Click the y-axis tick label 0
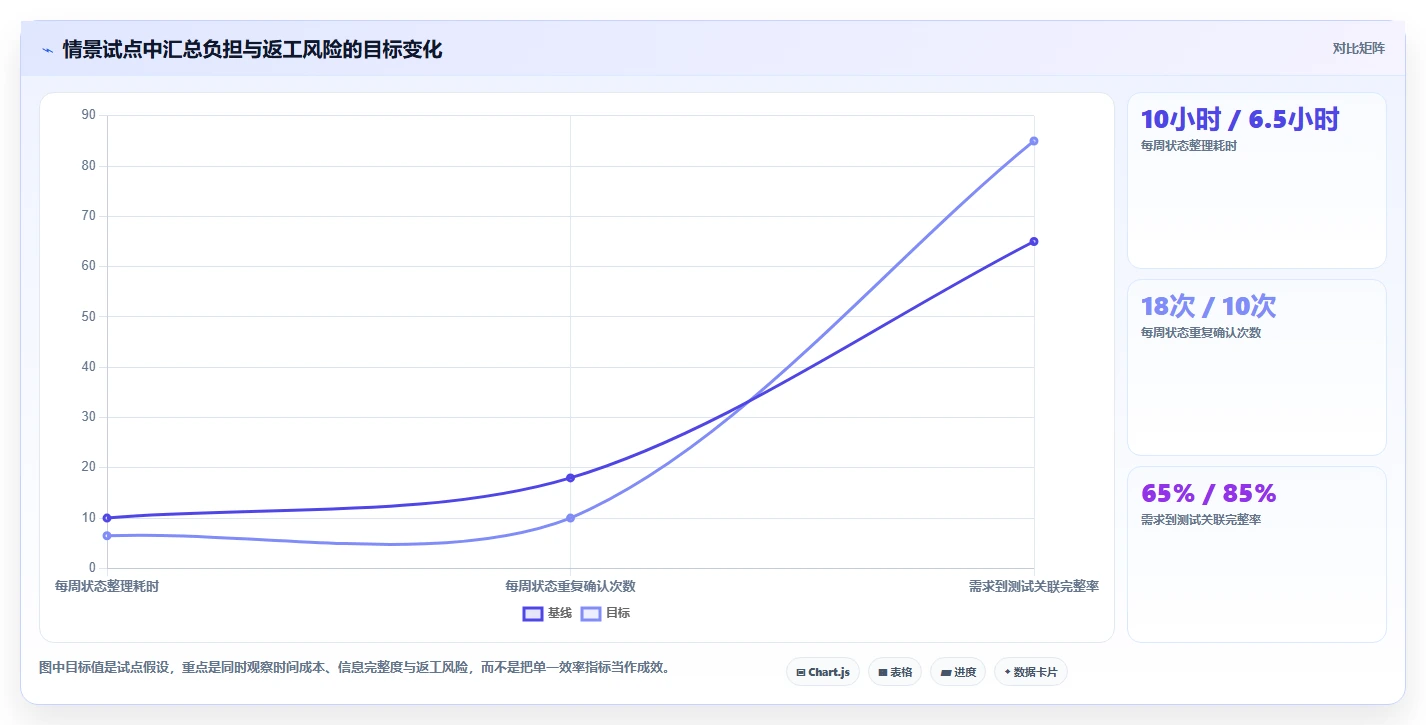 92,568
